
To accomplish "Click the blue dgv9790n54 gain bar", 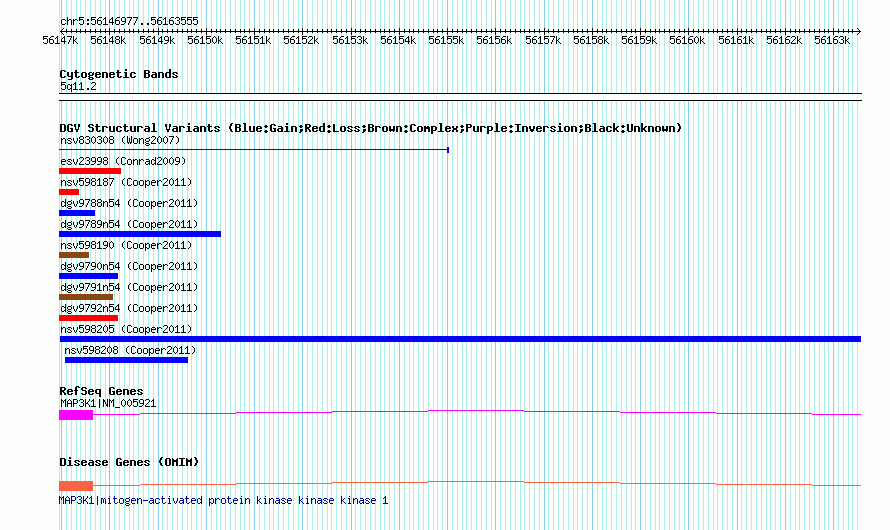I will (x=89, y=276).
